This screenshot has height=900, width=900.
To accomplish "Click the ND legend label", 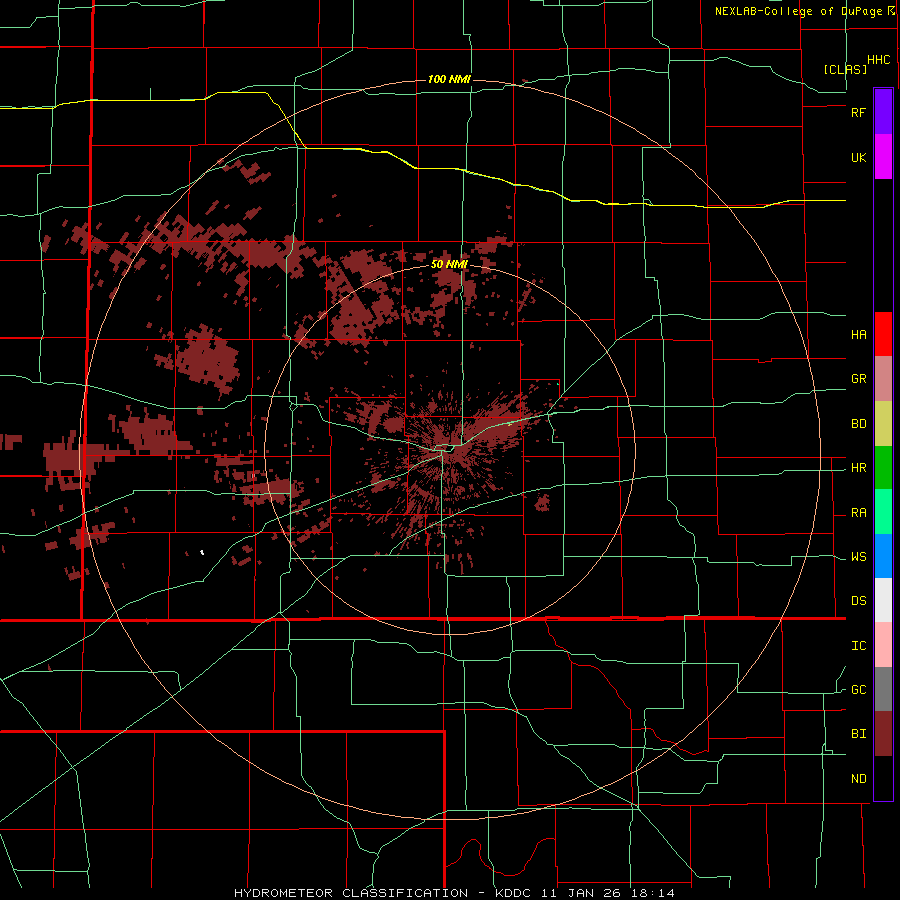I will [x=858, y=779].
